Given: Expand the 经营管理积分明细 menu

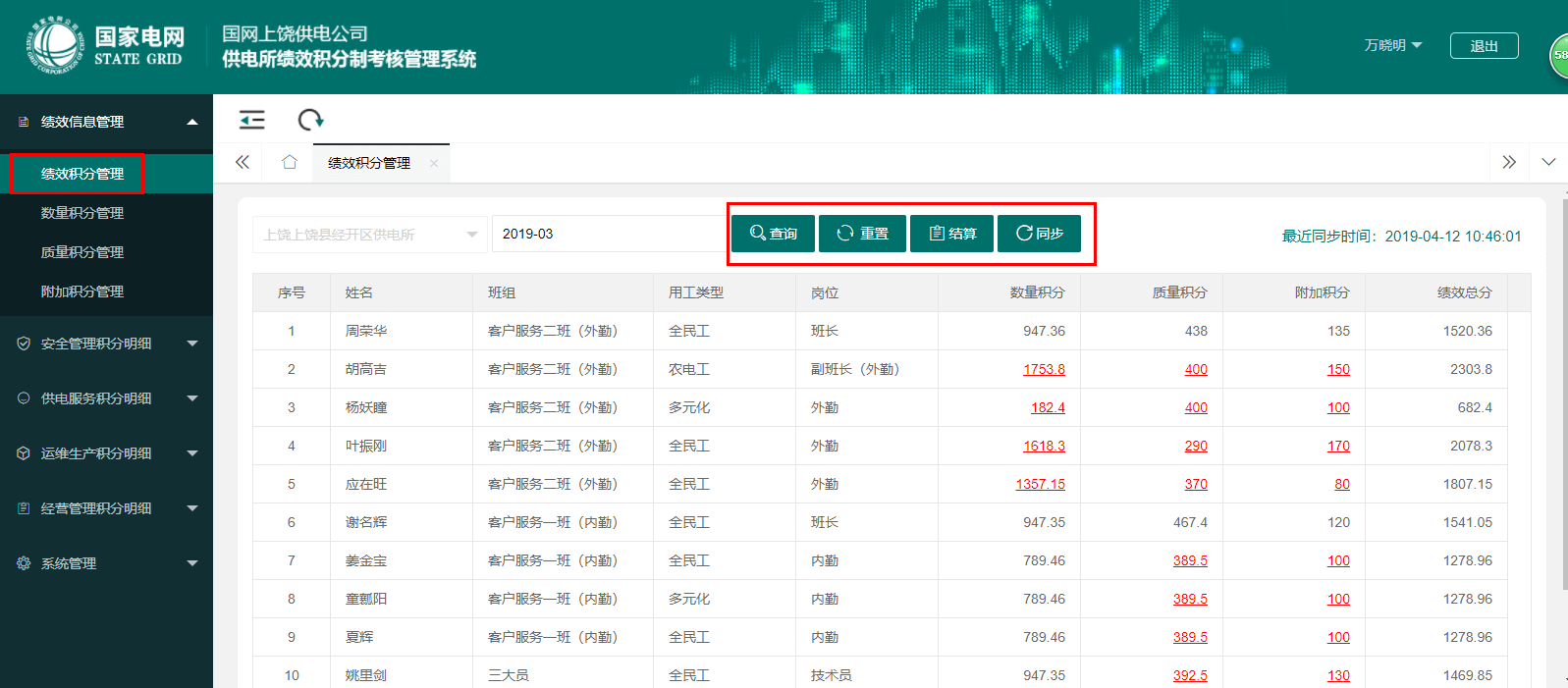Looking at the screenshot, I should click(x=192, y=508).
